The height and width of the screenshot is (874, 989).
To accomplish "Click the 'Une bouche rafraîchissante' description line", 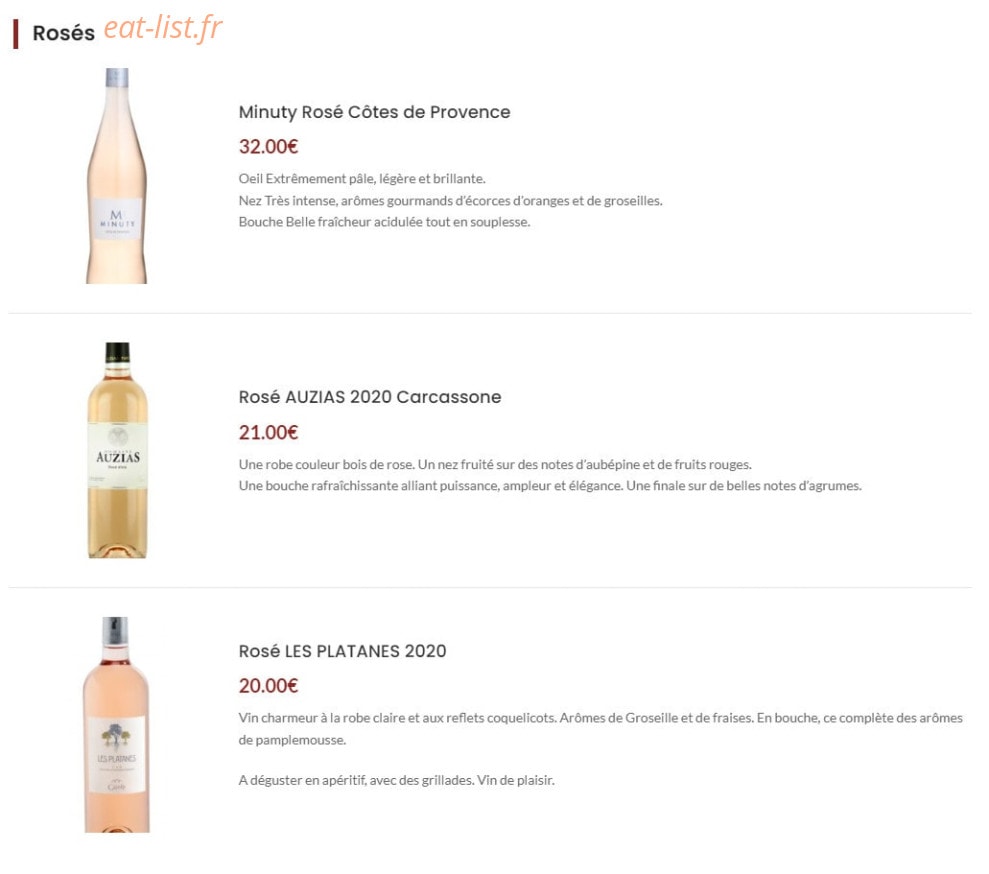I will click(550, 486).
